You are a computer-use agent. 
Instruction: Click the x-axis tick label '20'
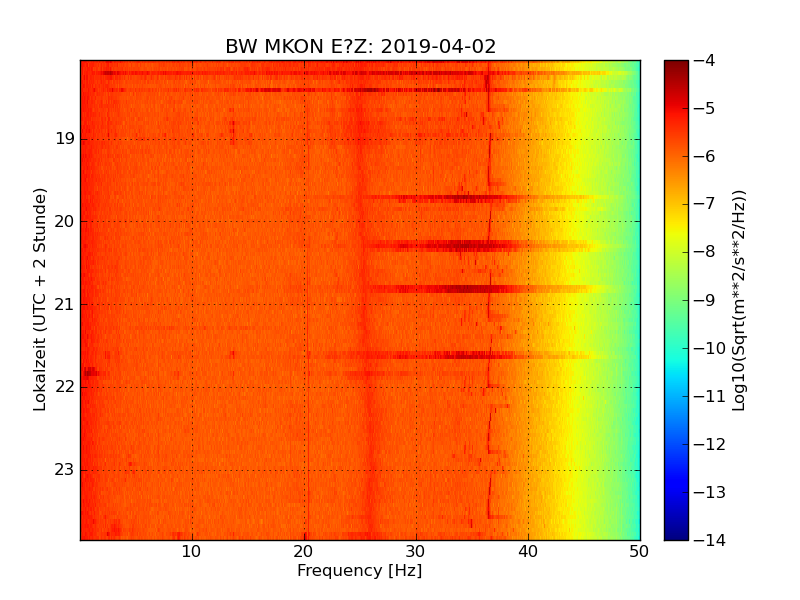304,552
